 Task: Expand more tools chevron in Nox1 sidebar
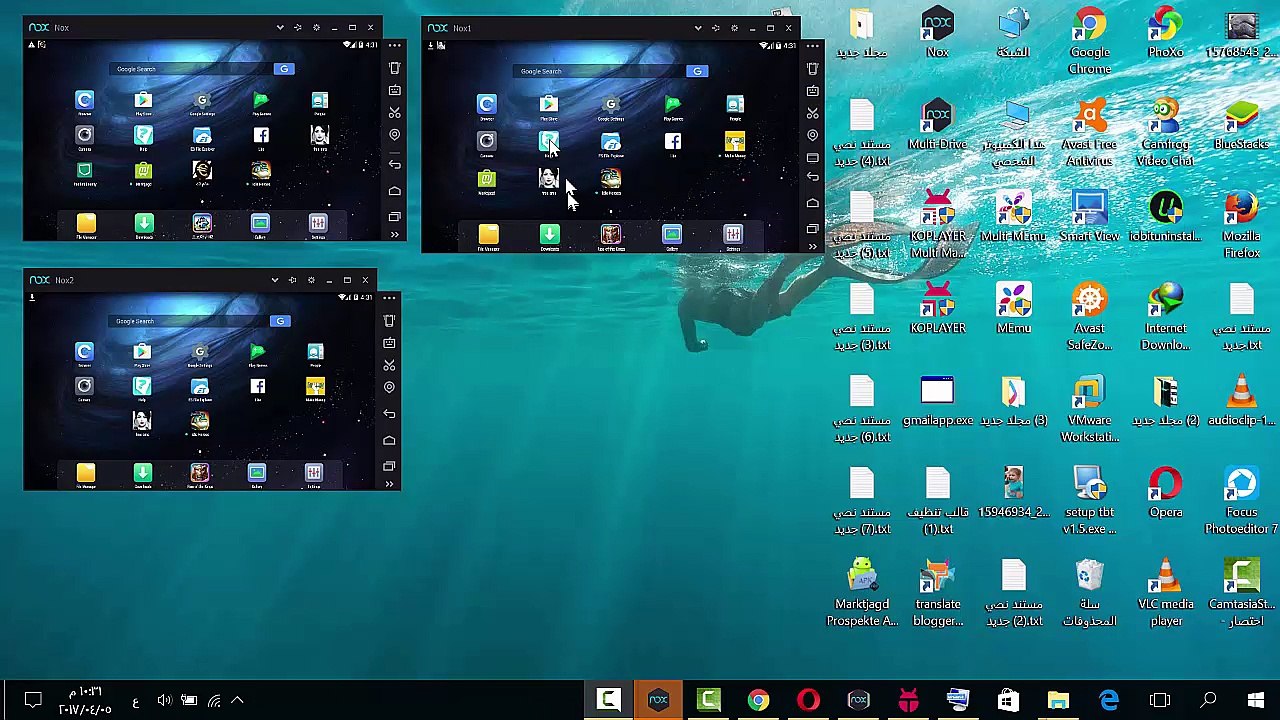click(813, 246)
